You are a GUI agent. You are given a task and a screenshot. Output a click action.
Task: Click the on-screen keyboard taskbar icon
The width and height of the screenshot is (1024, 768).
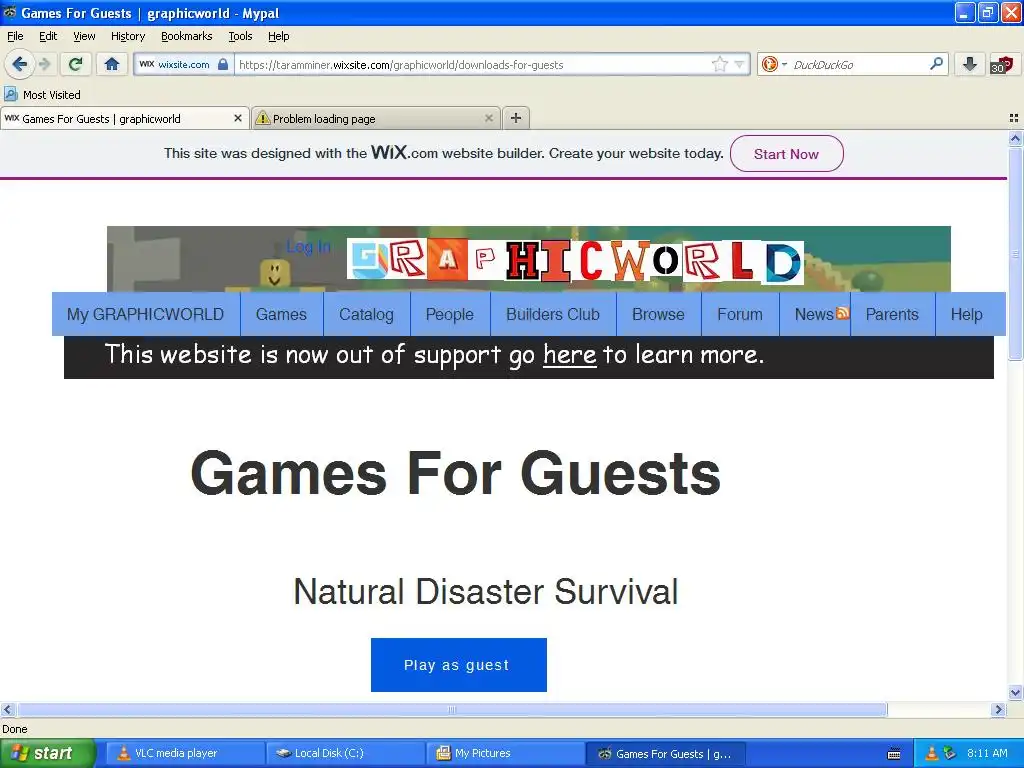[x=894, y=754]
